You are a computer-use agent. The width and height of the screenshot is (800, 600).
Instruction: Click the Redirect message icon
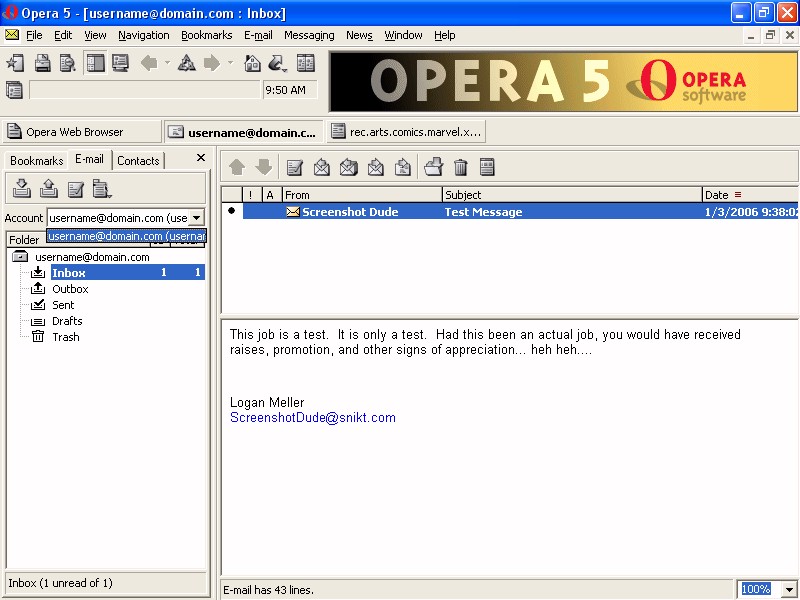(x=403, y=167)
